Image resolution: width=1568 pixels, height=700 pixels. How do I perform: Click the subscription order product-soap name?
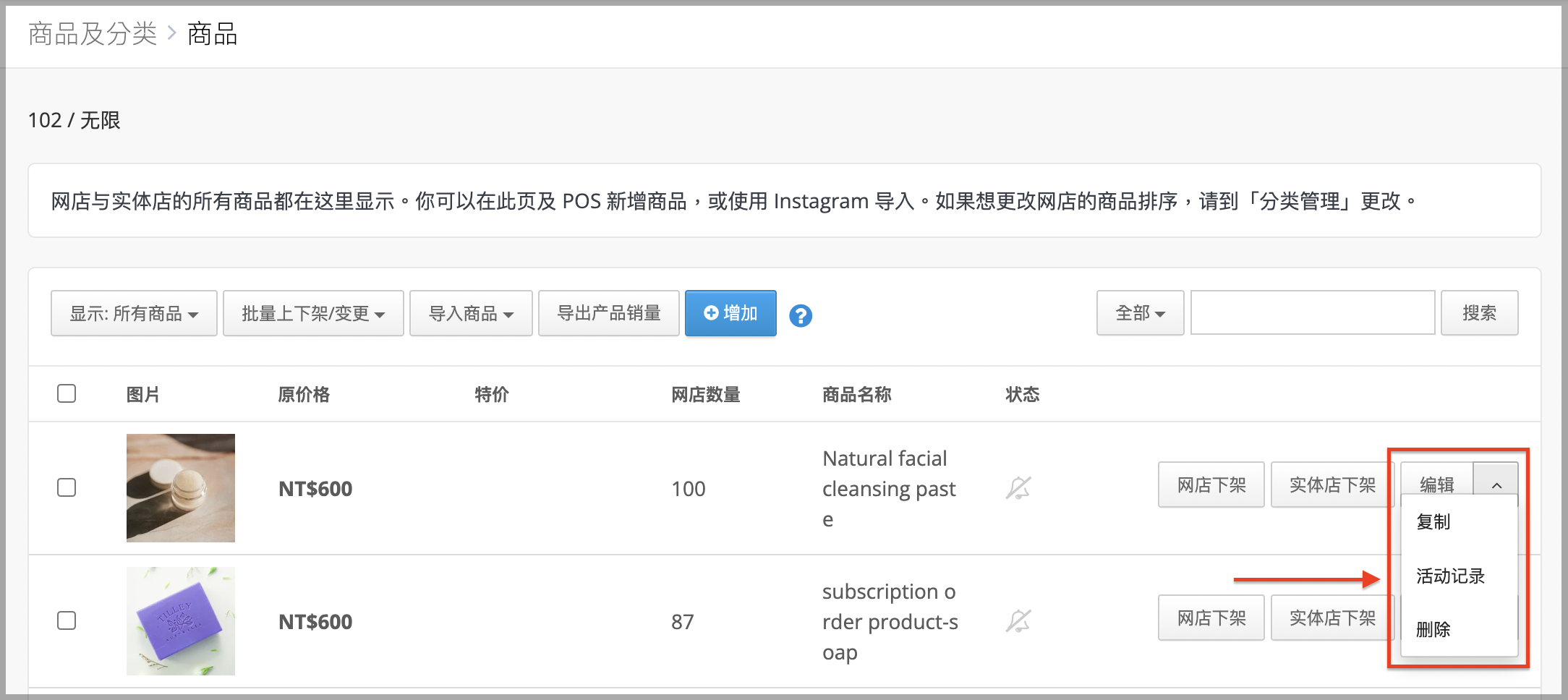pos(890,621)
